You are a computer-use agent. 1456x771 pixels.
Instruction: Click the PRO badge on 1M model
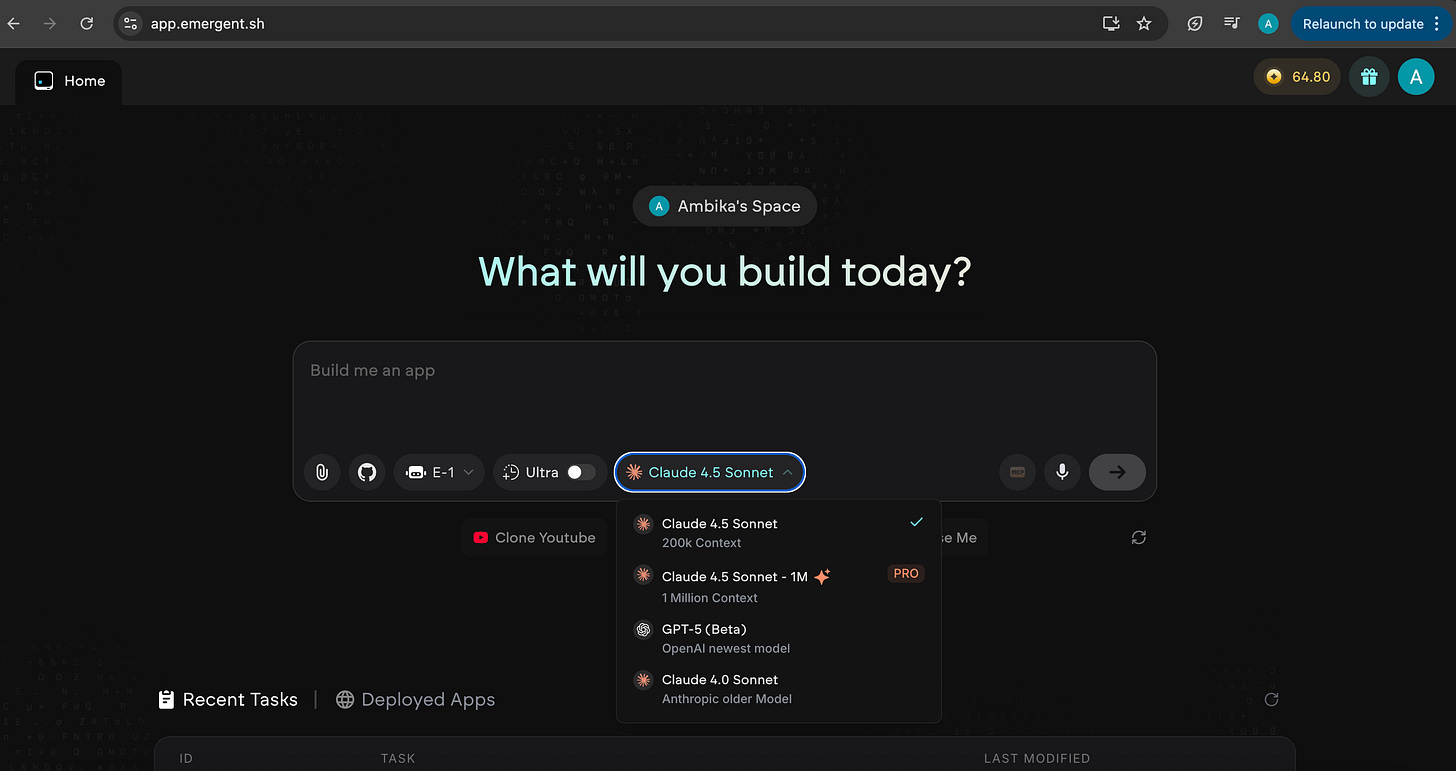pos(905,574)
